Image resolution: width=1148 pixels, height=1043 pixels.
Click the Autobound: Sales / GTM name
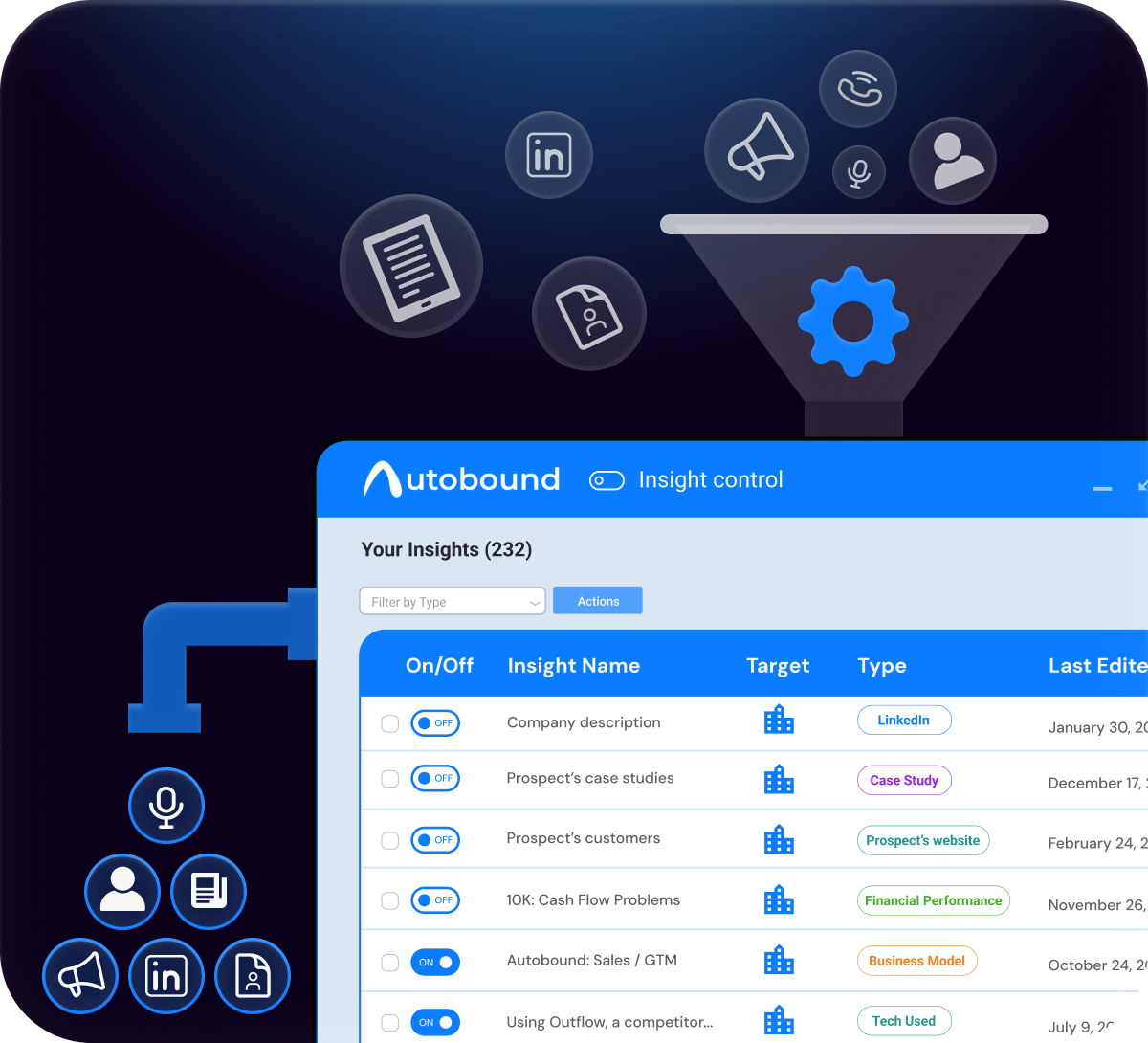tap(592, 960)
